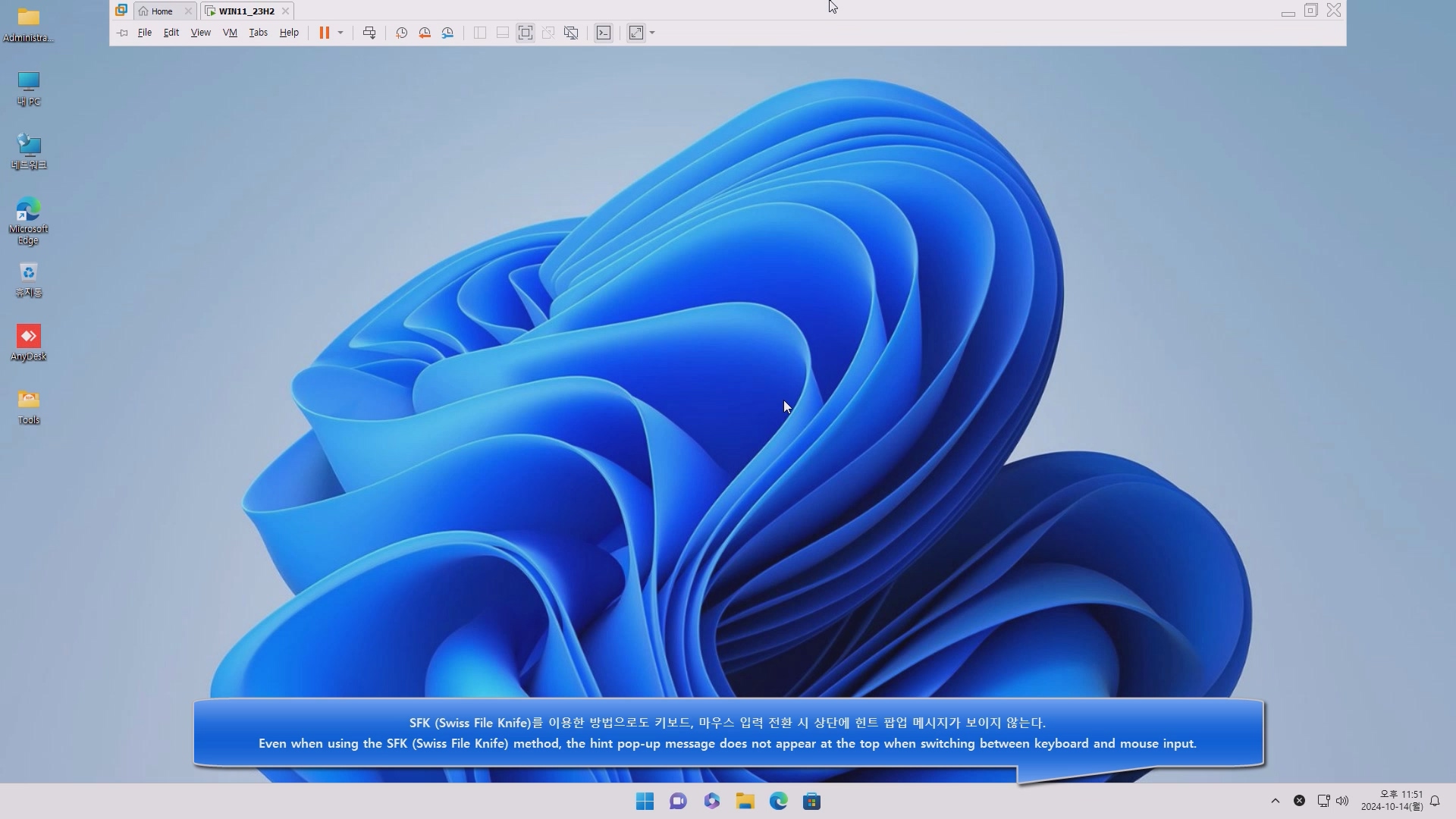
Task: Click the Unity mode icon
Action: (548, 33)
